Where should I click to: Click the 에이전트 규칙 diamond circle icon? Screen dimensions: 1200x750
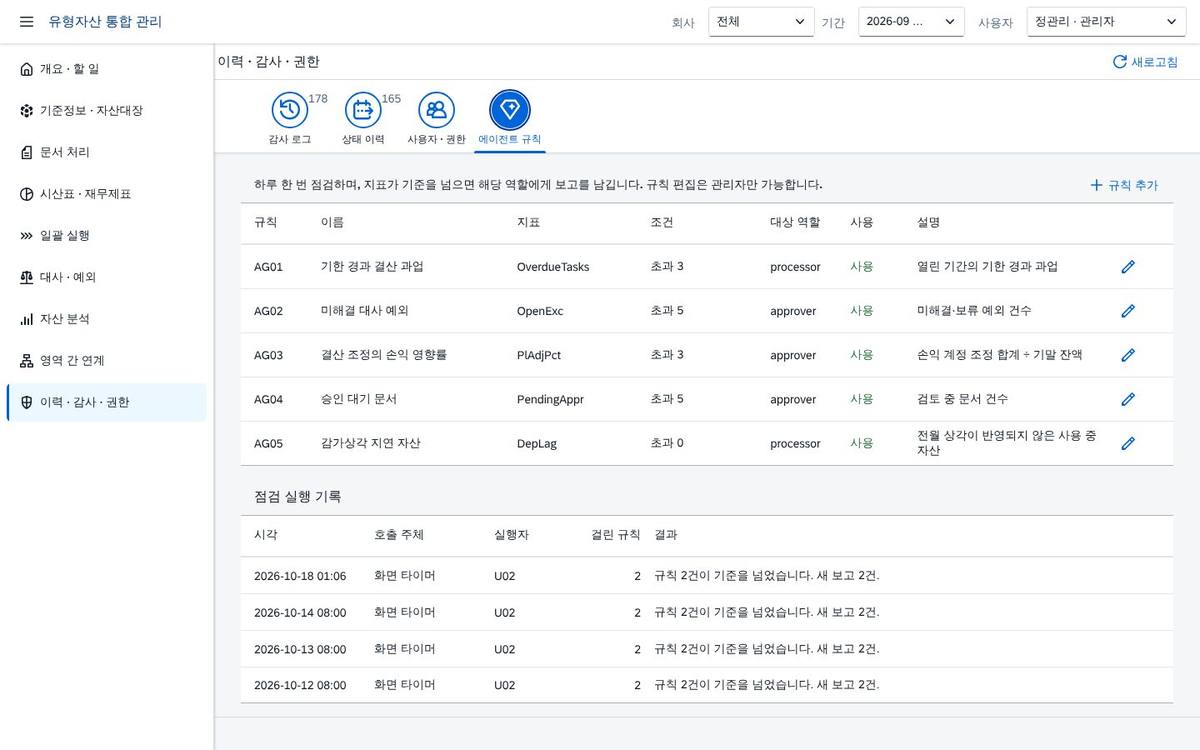[x=510, y=110]
